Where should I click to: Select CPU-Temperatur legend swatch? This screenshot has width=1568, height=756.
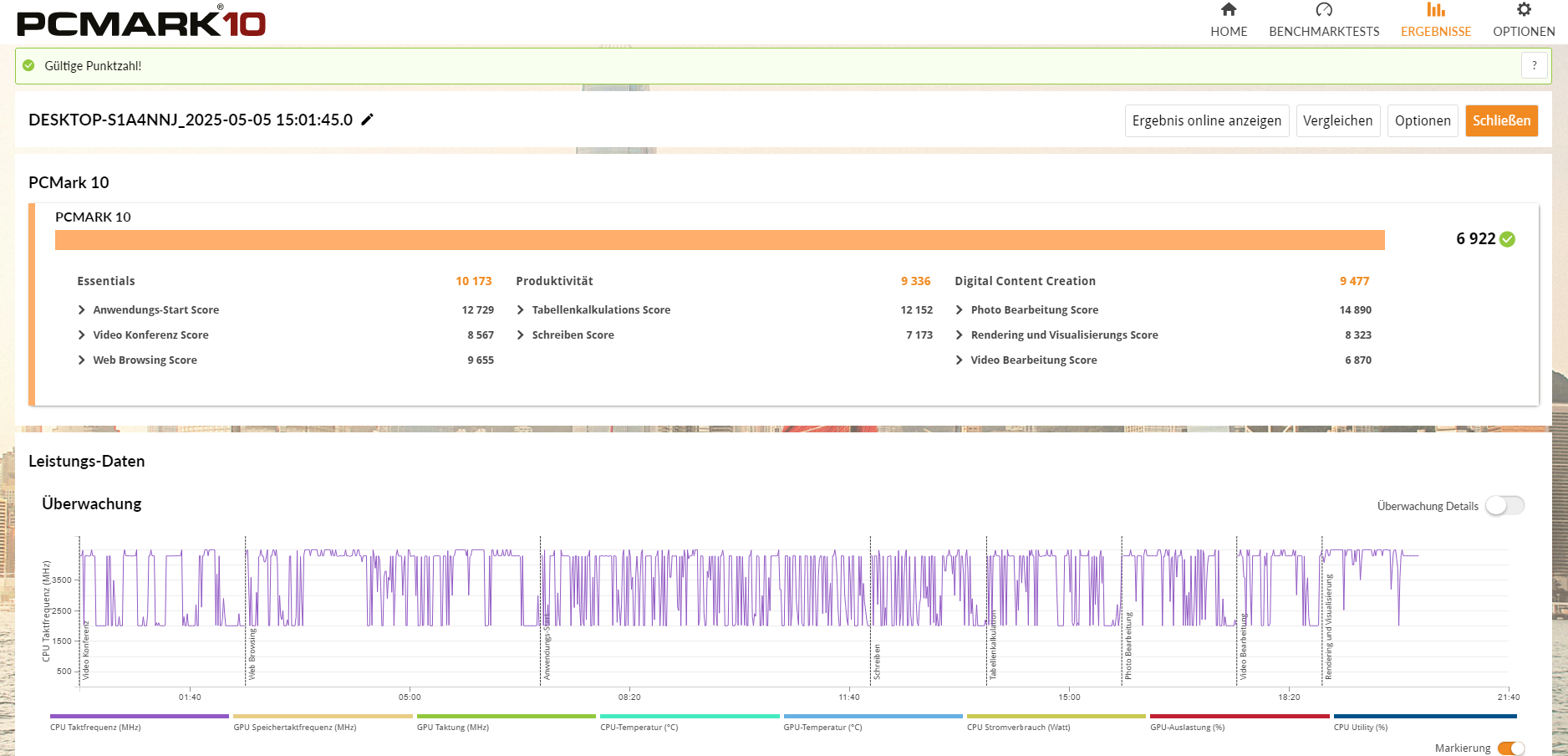point(690,716)
